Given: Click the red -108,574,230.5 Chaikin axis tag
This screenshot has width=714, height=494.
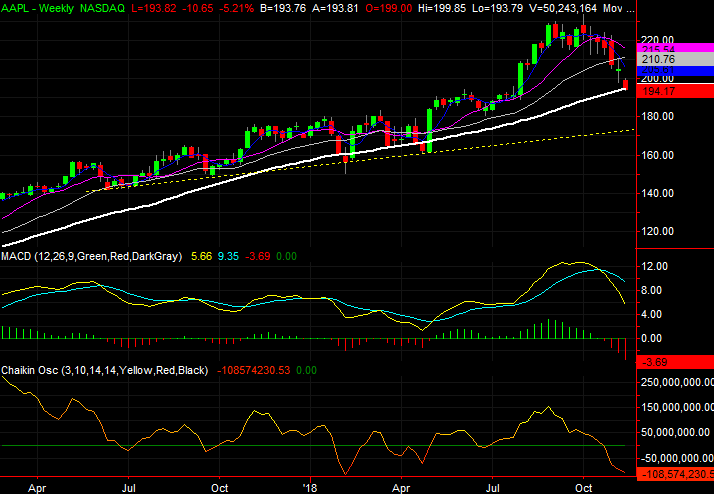Looking at the screenshot, I should pyautogui.click(x=675, y=474).
